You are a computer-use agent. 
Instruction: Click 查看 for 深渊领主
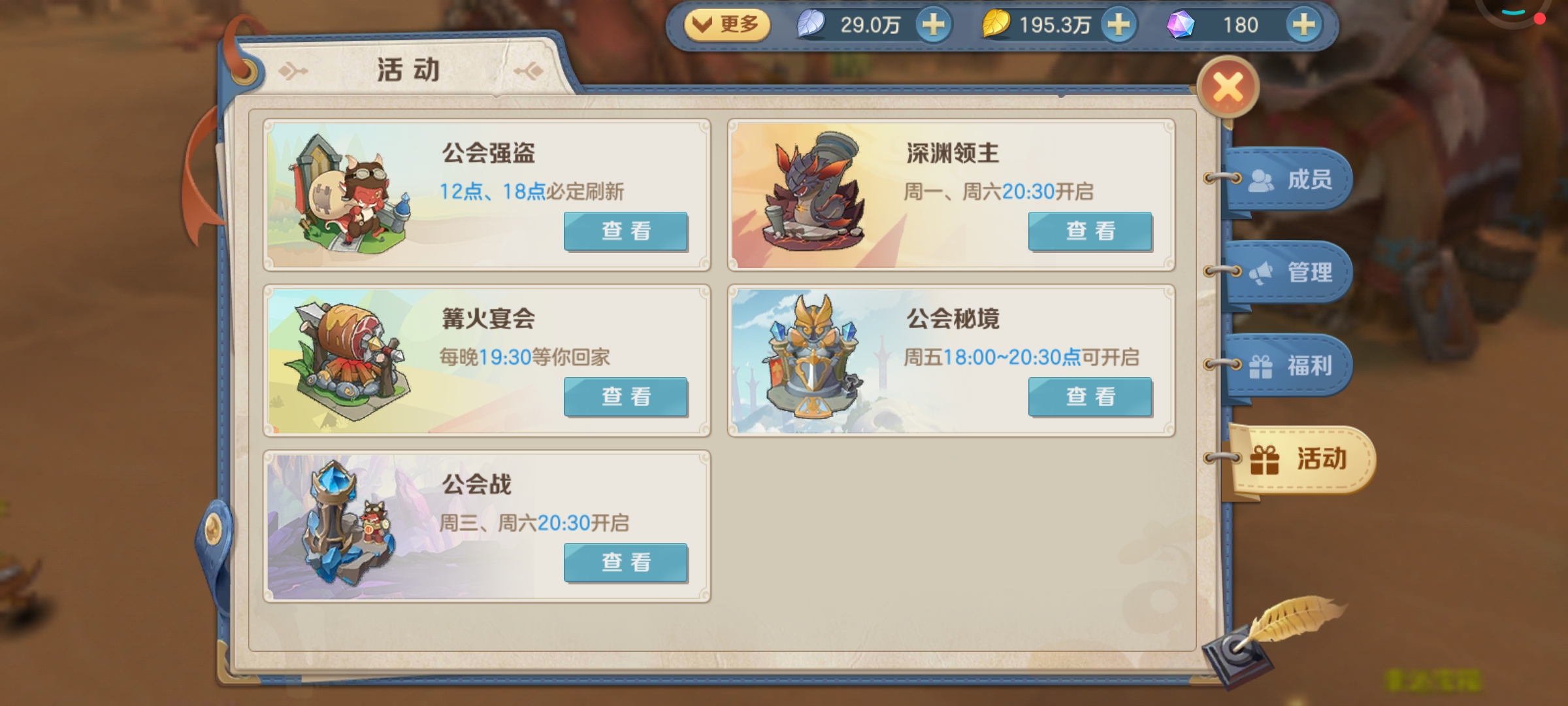pos(1090,231)
